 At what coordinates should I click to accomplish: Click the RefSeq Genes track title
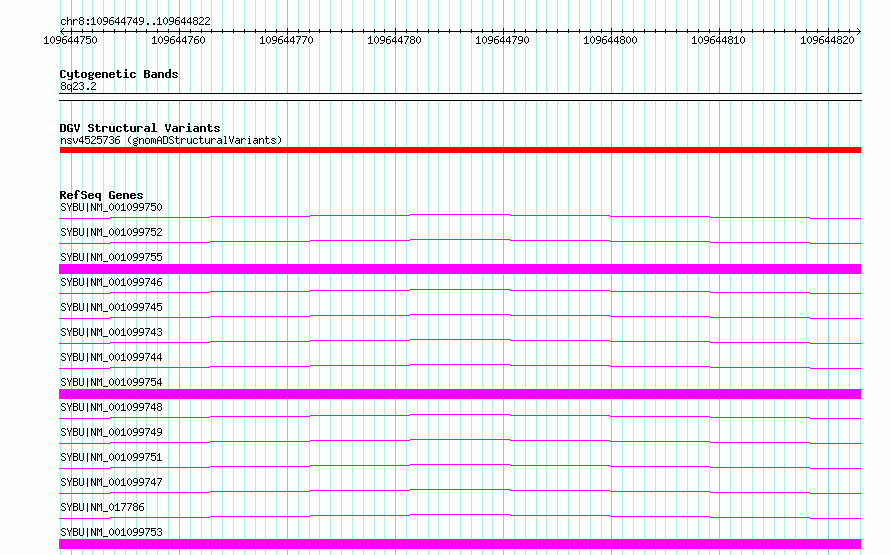pyautogui.click(x=101, y=195)
